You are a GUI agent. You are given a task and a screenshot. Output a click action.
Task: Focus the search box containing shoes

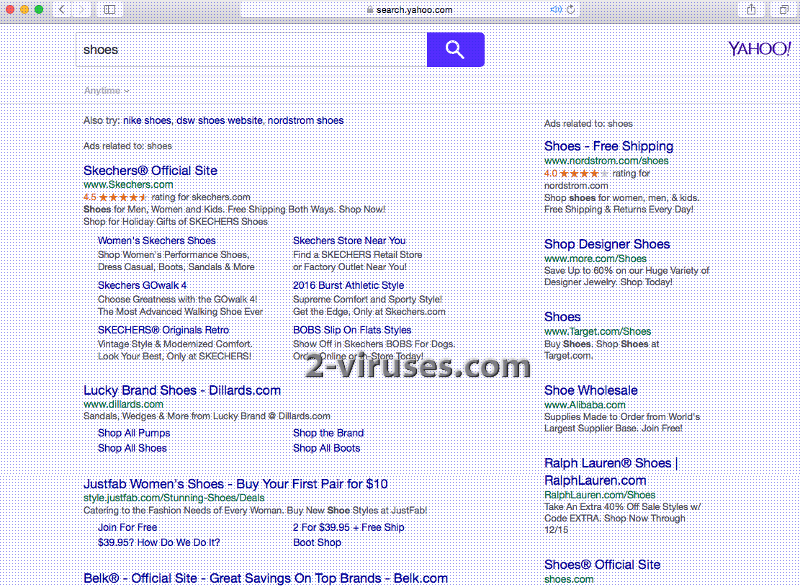pyautogui.click(x=252, y=49)
